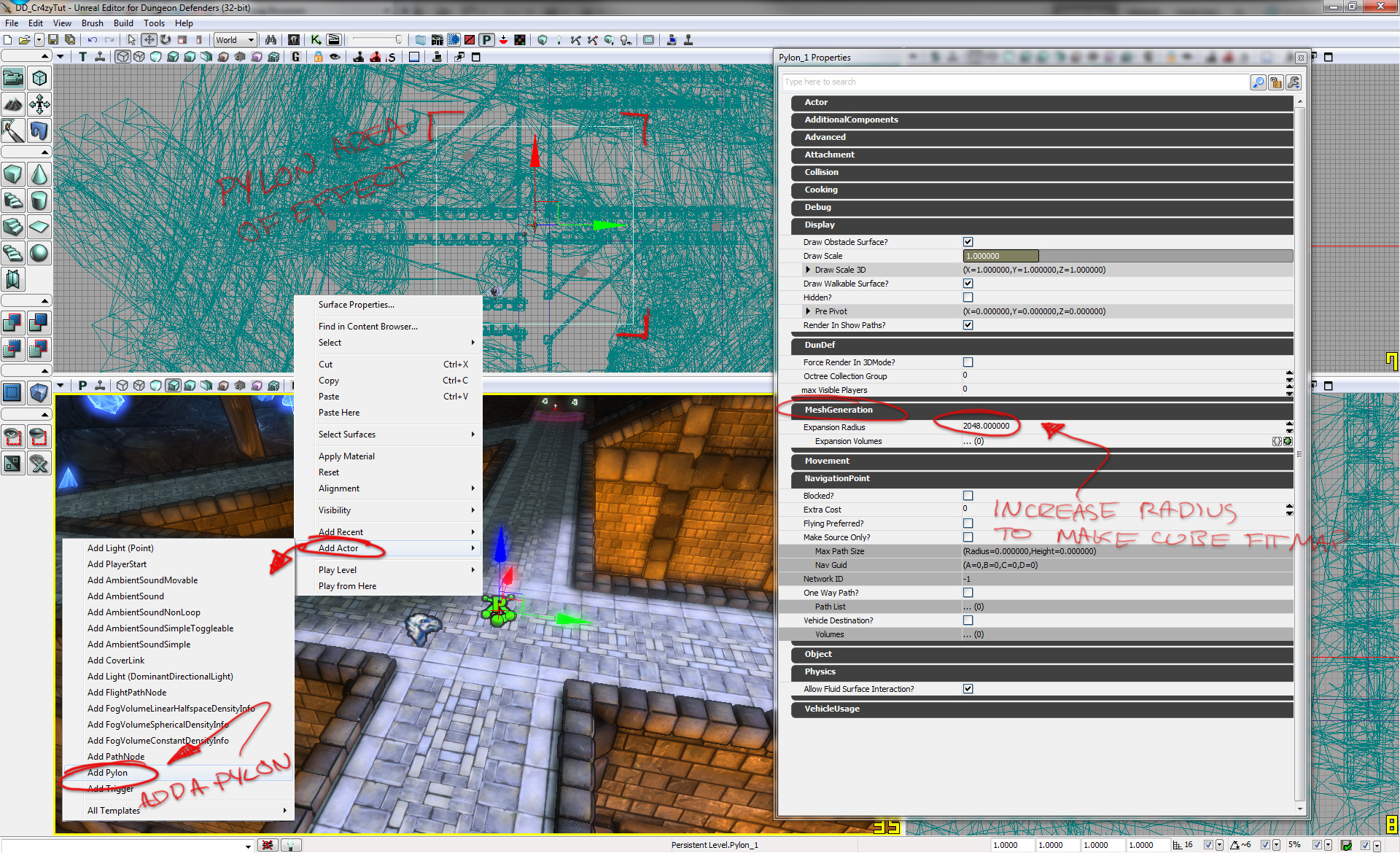The image size is (1400, 853).
Task: Enable Force Render In 3DMode
Action: click(968, 362)
